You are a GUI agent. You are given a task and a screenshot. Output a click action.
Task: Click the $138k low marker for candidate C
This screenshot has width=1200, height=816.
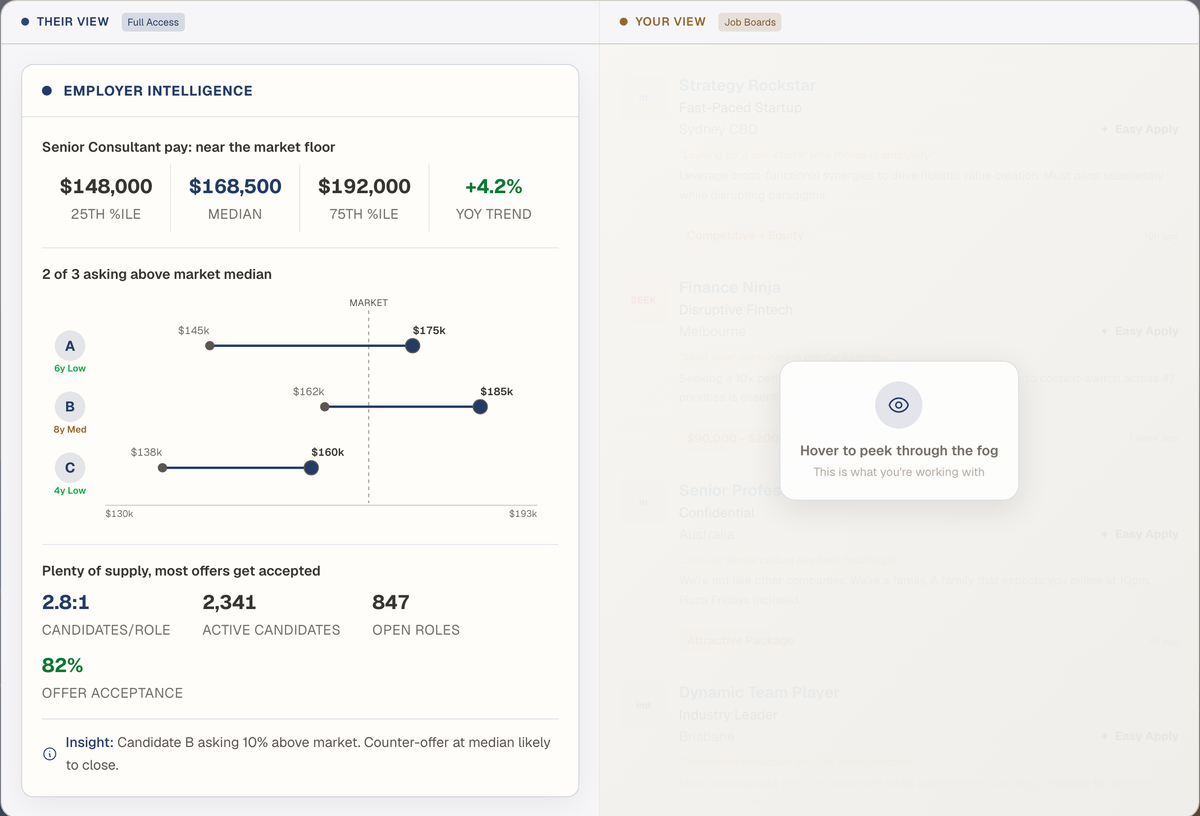point(163,468)
